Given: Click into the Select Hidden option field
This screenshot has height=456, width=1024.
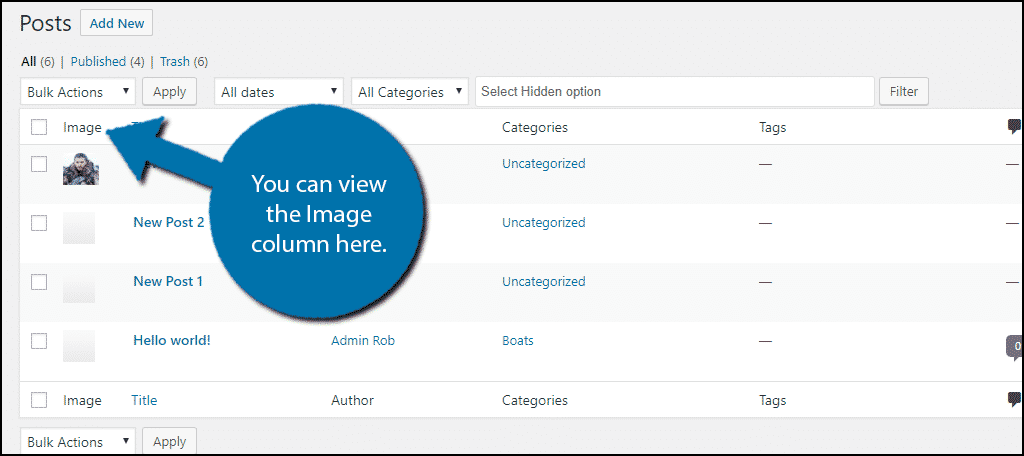Looking at the screenshot, I should tap(674, 92).
